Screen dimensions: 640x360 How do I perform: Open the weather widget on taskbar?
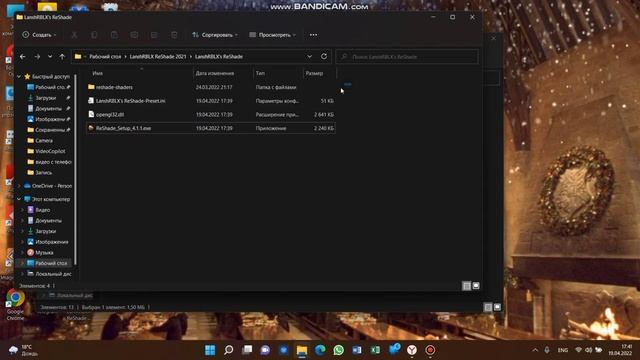(24, 350)
